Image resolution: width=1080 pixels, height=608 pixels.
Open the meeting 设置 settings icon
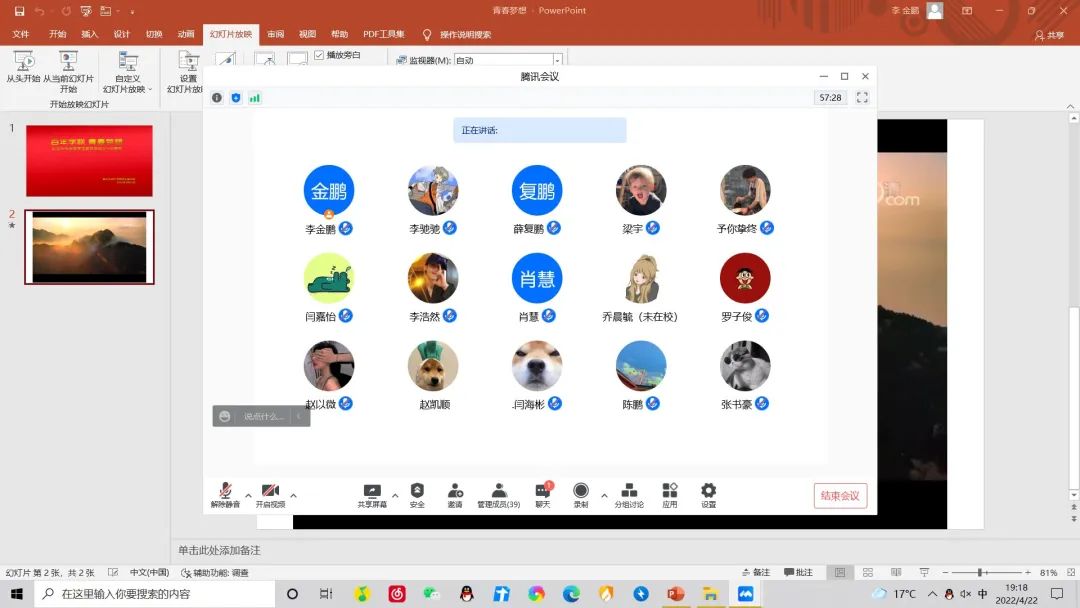tap(708, 494)
